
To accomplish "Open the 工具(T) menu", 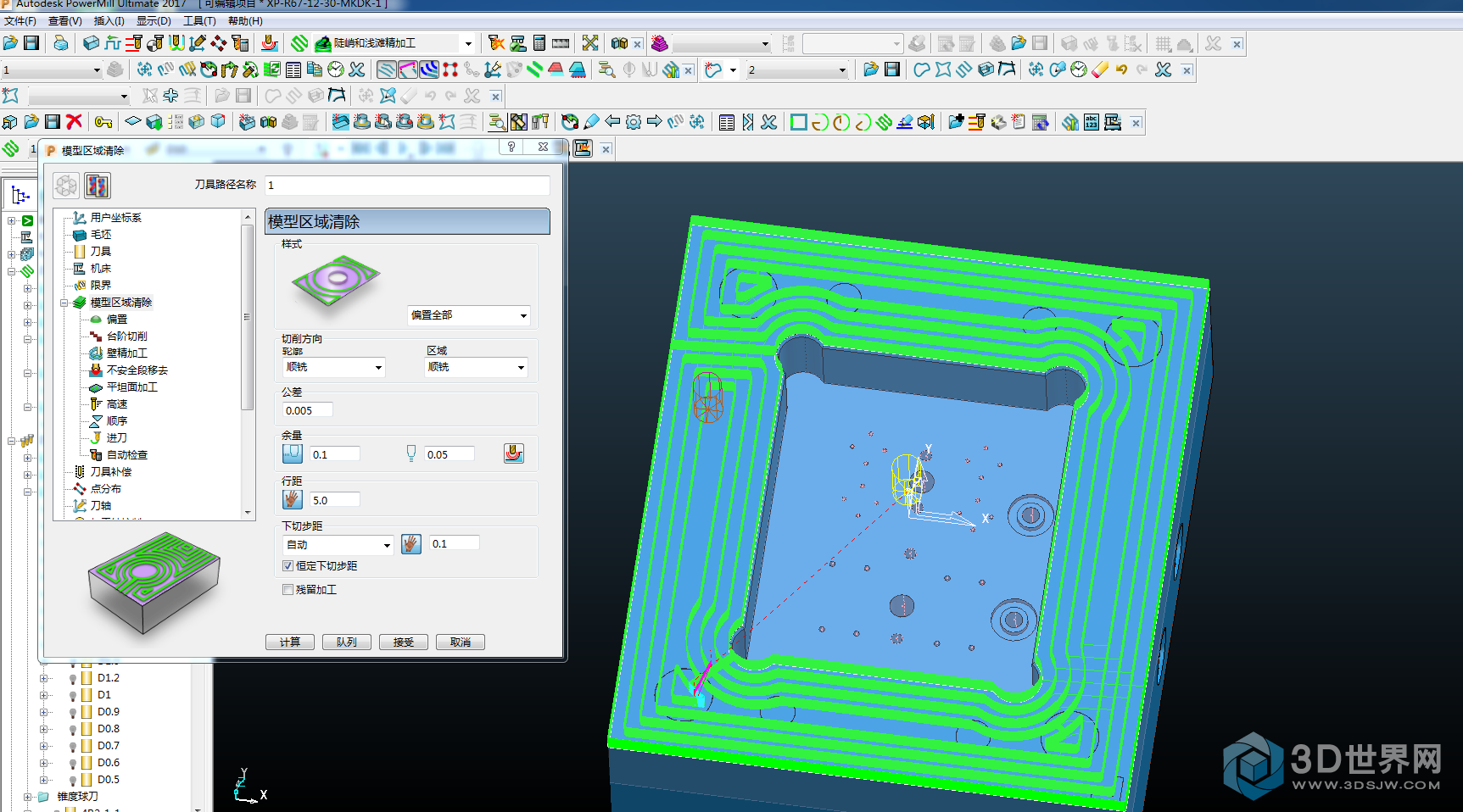I will point(199,21).
